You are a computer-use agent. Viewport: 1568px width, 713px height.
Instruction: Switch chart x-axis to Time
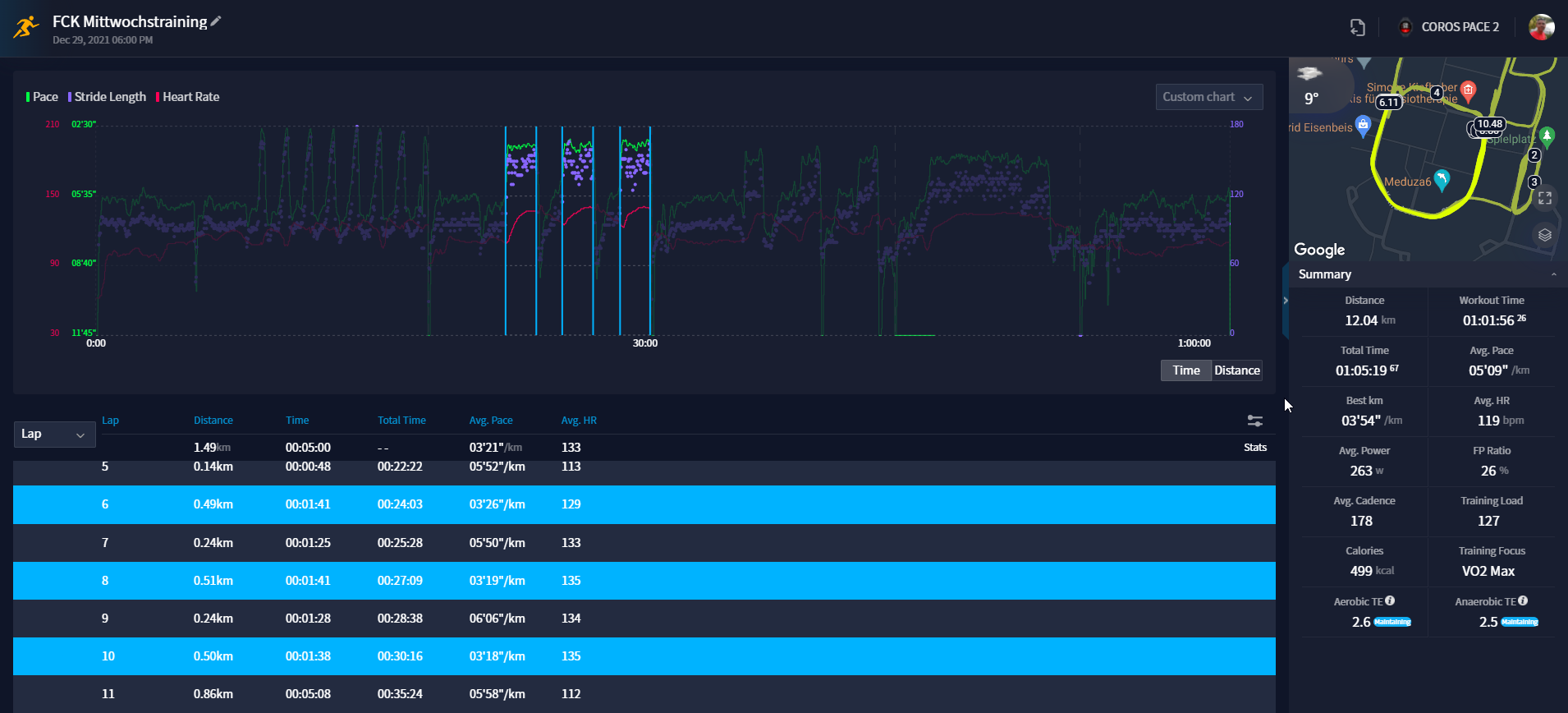coord(1185,370)
